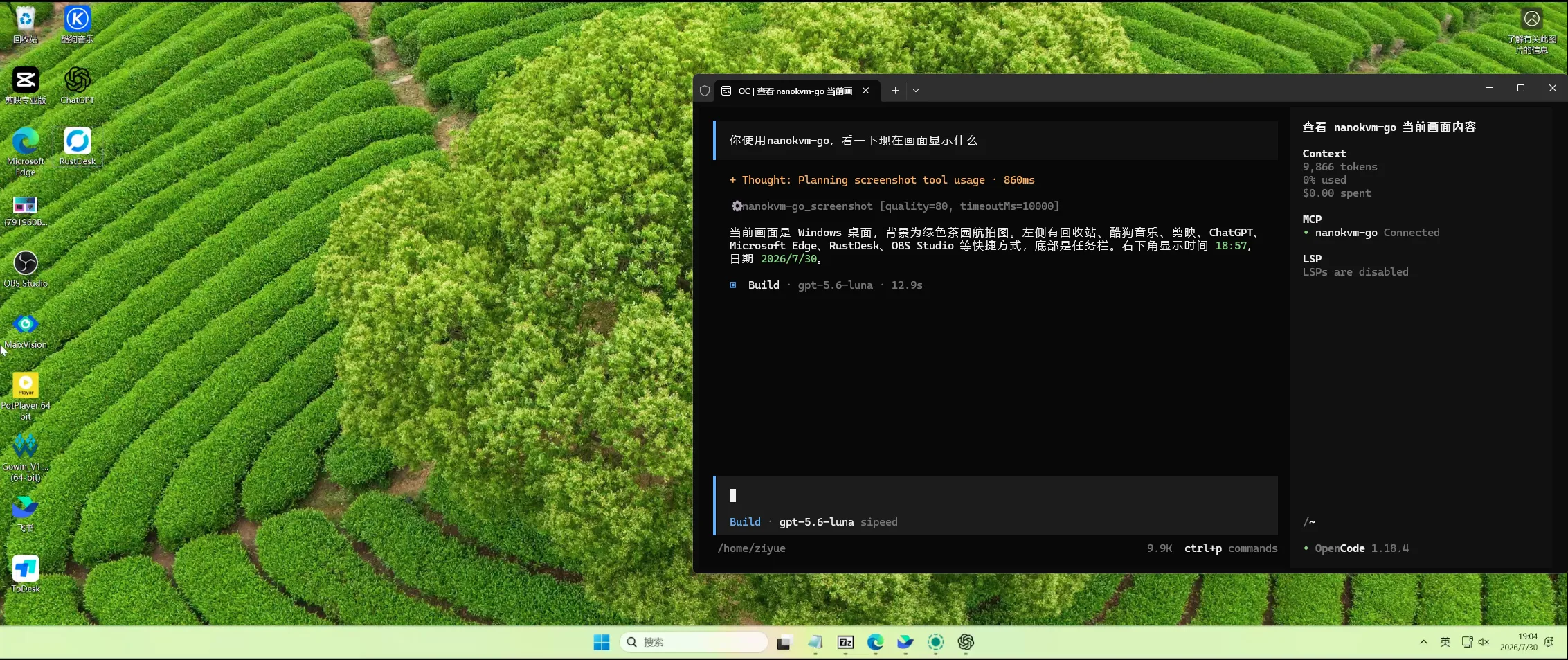
Task: Click the nanokvm-go Connected MCP entry
Action: click(x=1371, y=233)
